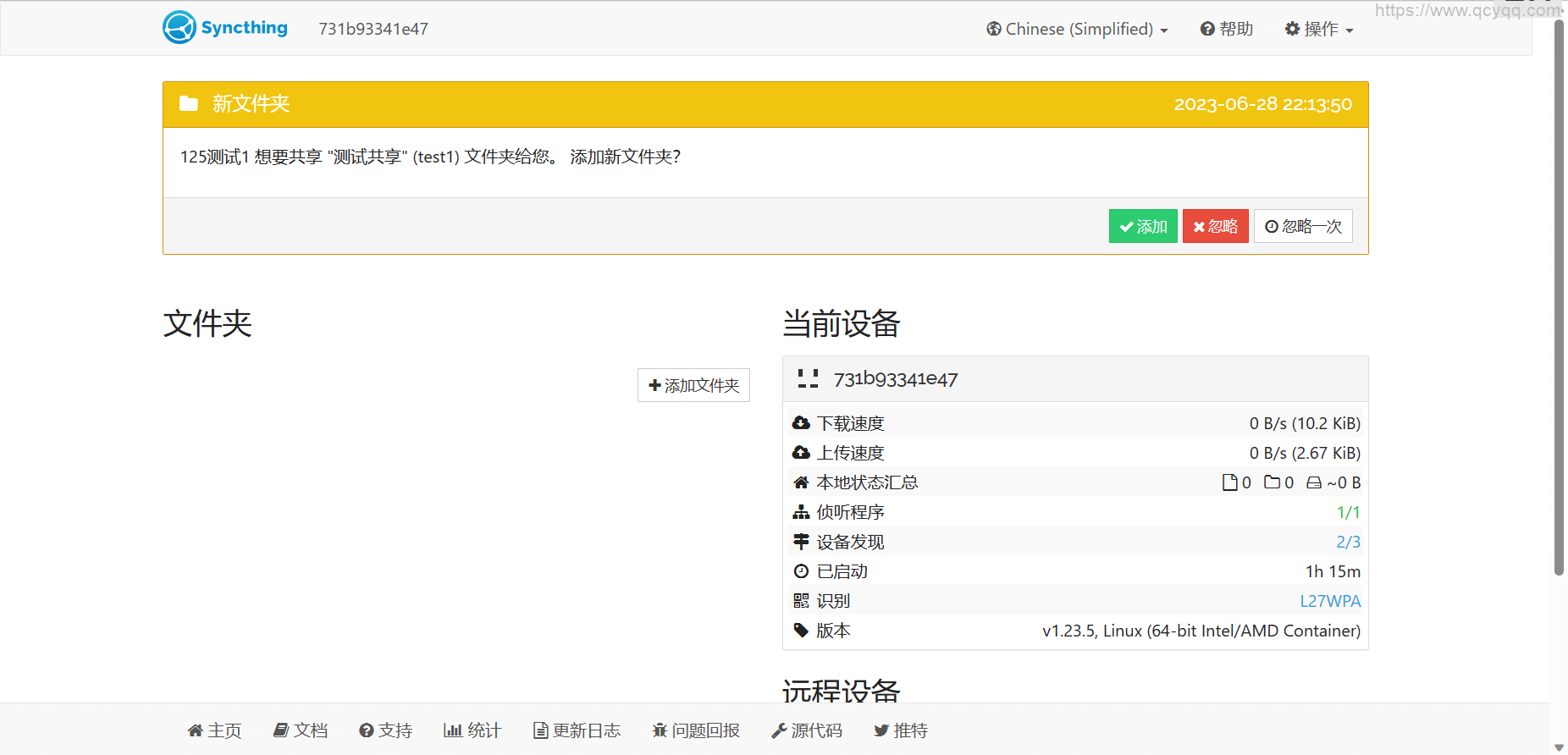Open the 源代码 source code footer link

pos(807,730)
